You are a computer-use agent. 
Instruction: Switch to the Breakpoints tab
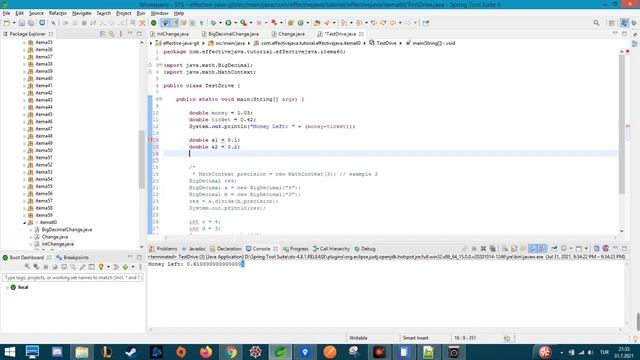72,258
